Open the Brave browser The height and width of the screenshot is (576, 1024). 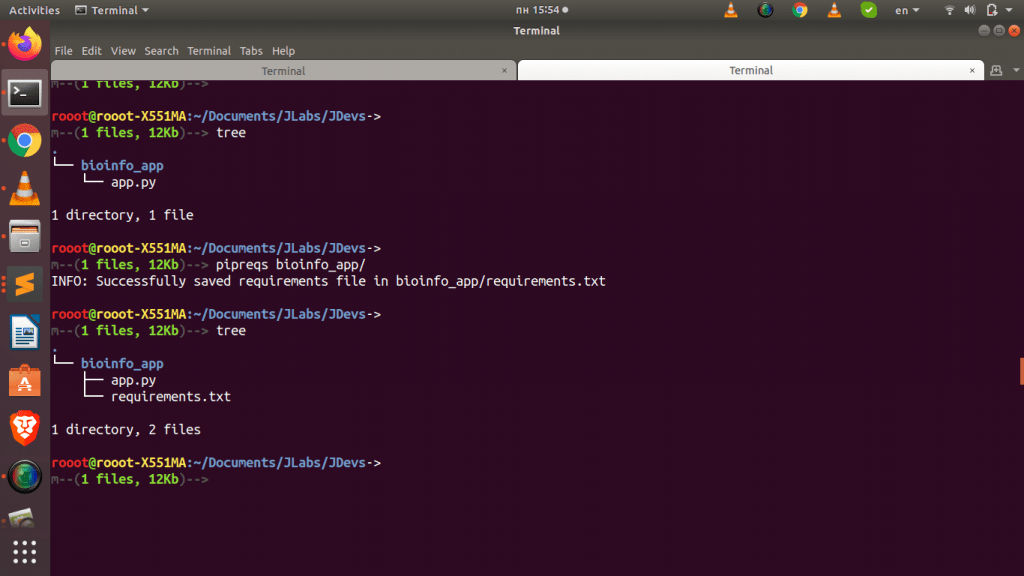(22, 427)
